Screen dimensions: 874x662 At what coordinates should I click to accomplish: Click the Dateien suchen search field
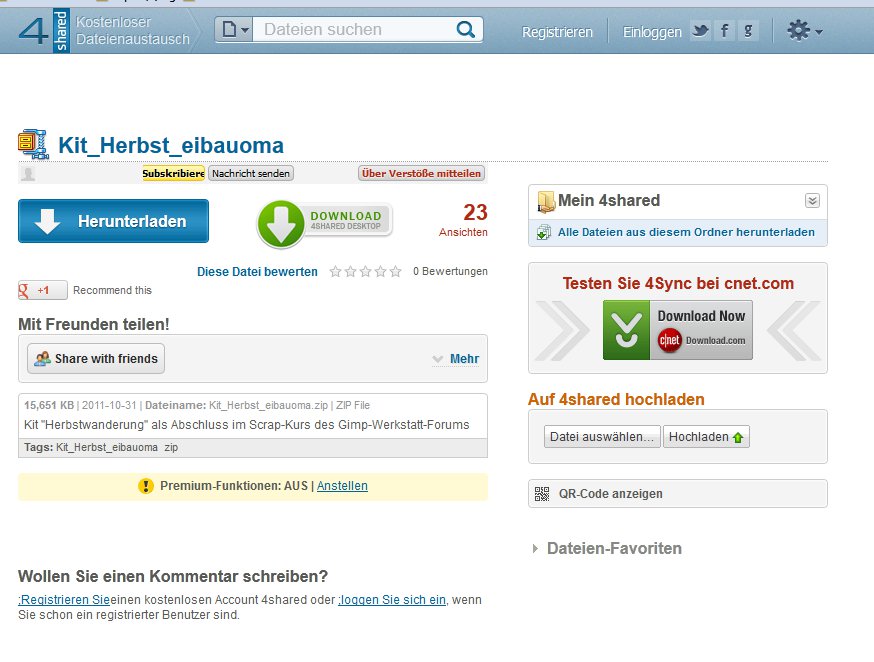pos(353,30)
